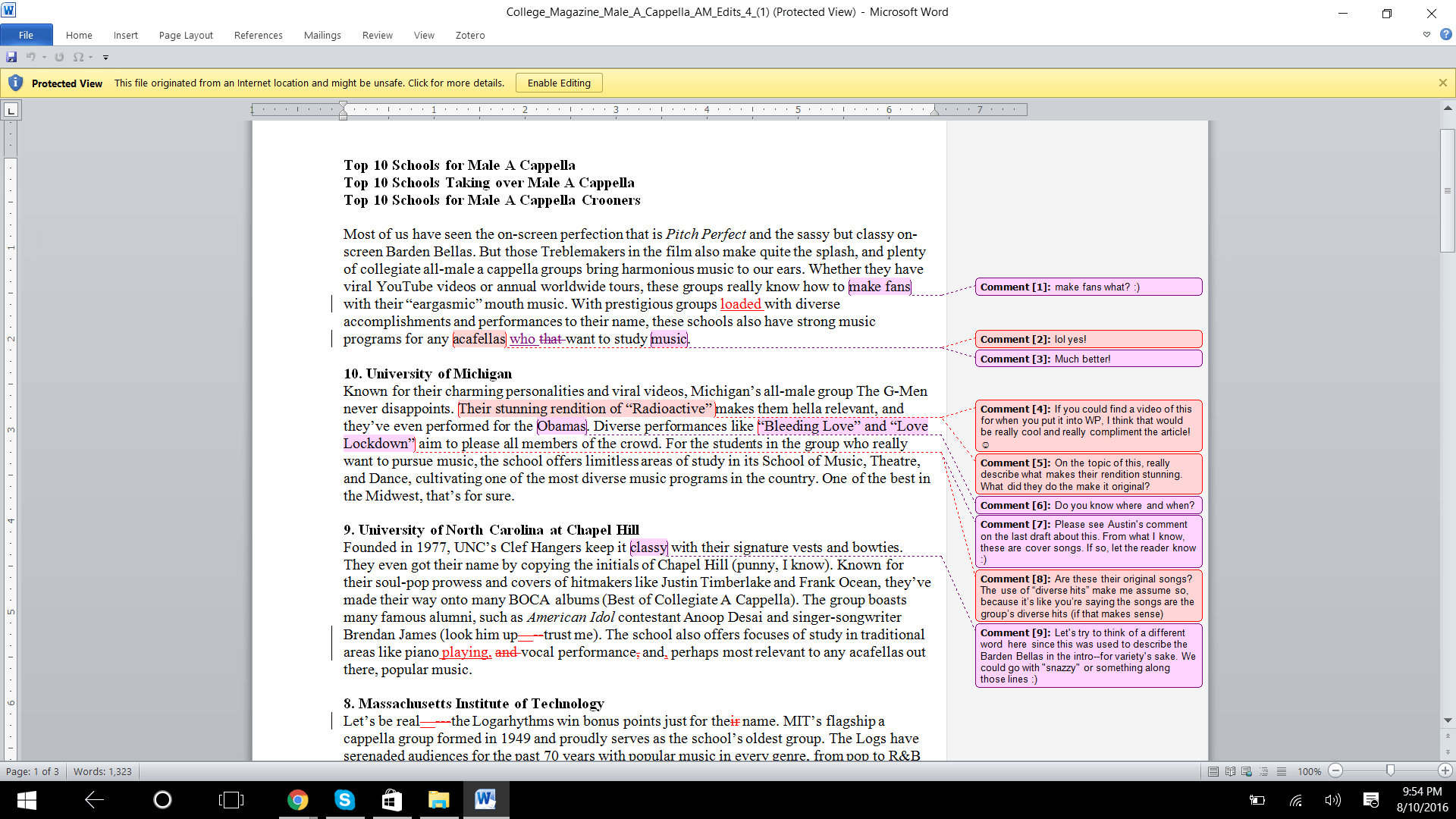The height and width of the screenshot is (819, 1456).
Task: Click the Undo arrow icon
Action: 30,57
